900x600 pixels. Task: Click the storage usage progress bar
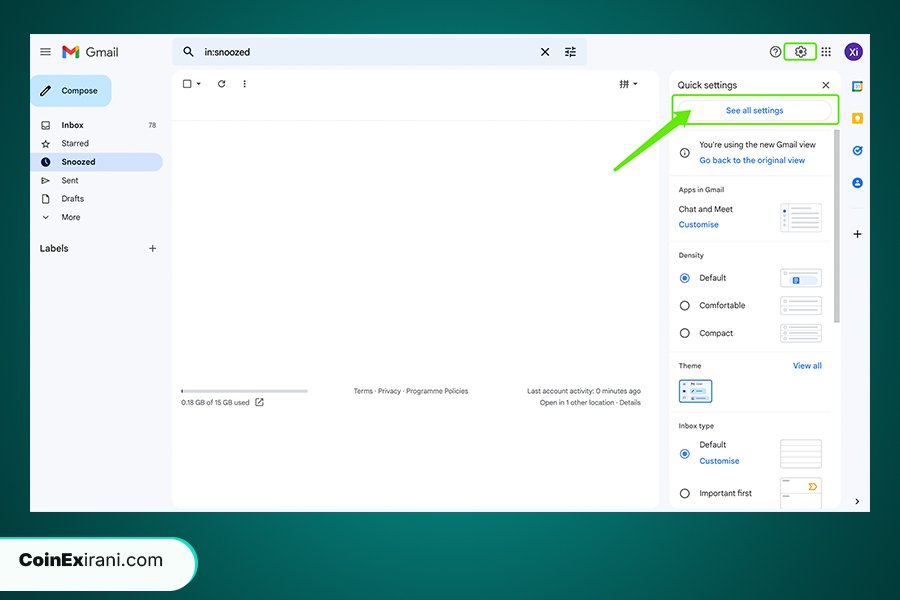(x=245, y=391)
